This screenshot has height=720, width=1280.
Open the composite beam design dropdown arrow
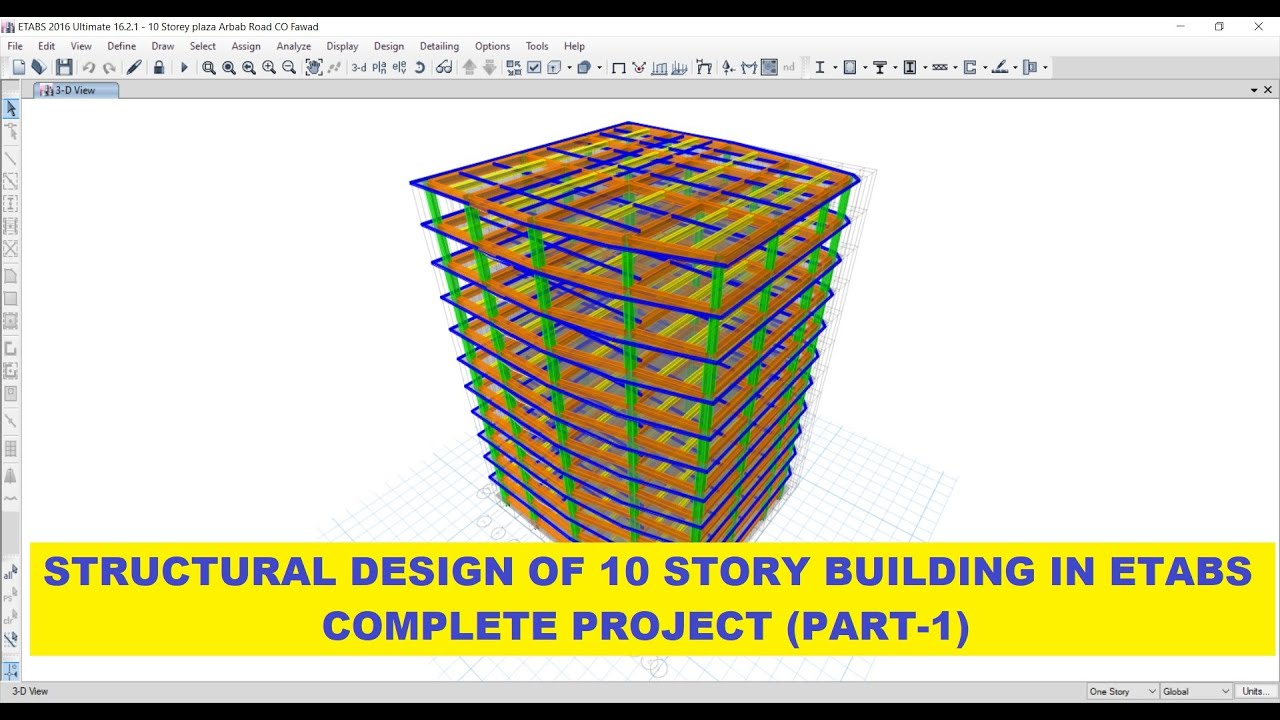coord(895,67)
